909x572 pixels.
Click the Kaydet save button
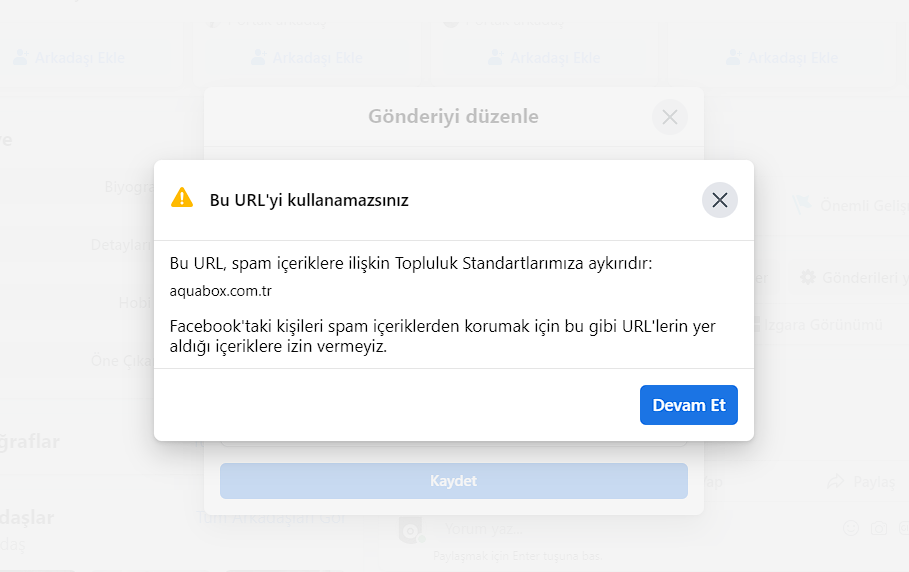tap(453, 480)
